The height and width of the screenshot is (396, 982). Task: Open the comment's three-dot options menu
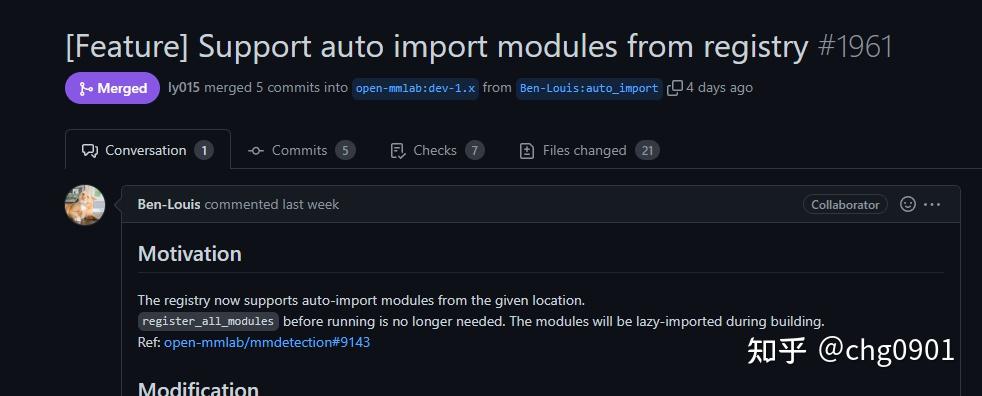click(x=932, y=204)
